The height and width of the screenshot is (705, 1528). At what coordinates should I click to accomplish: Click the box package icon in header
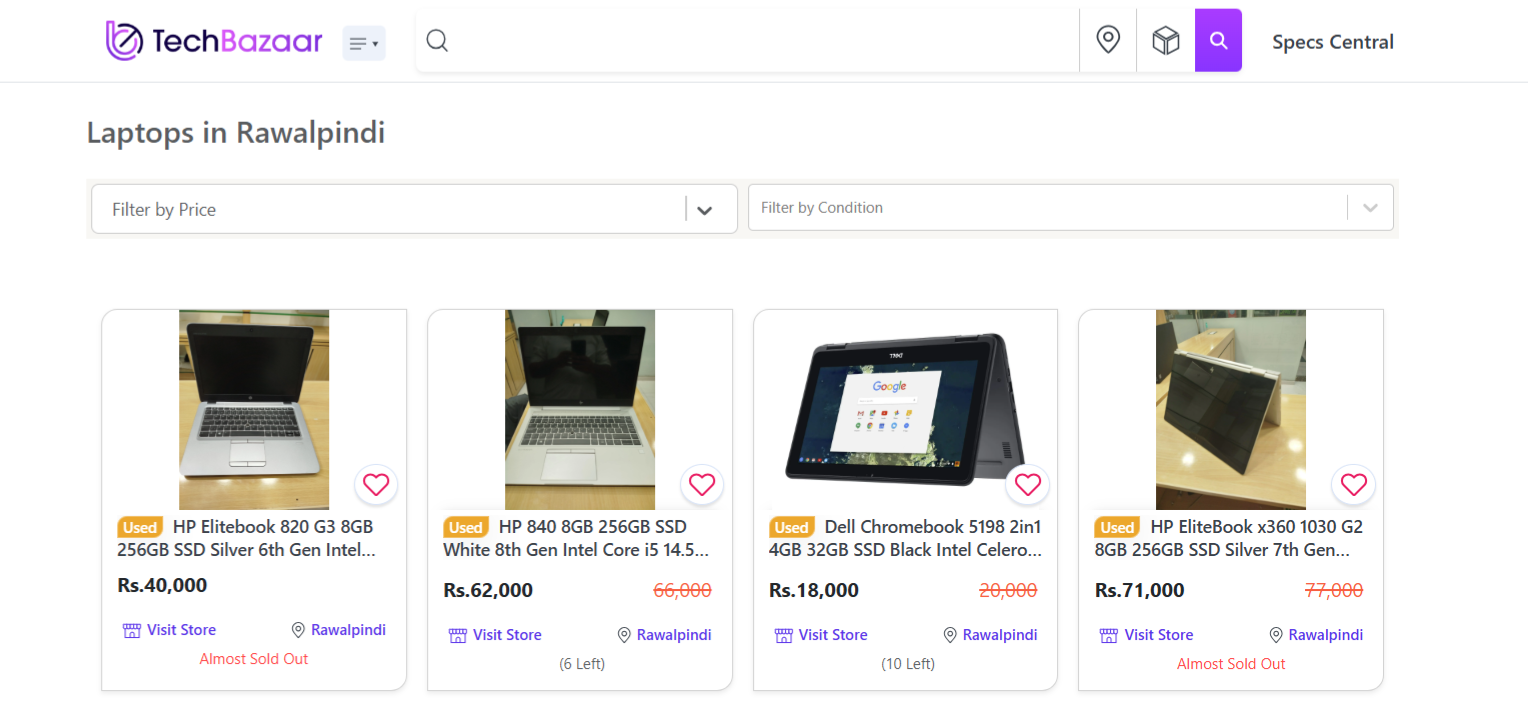pyautogui.click(x=1166, y=41)
